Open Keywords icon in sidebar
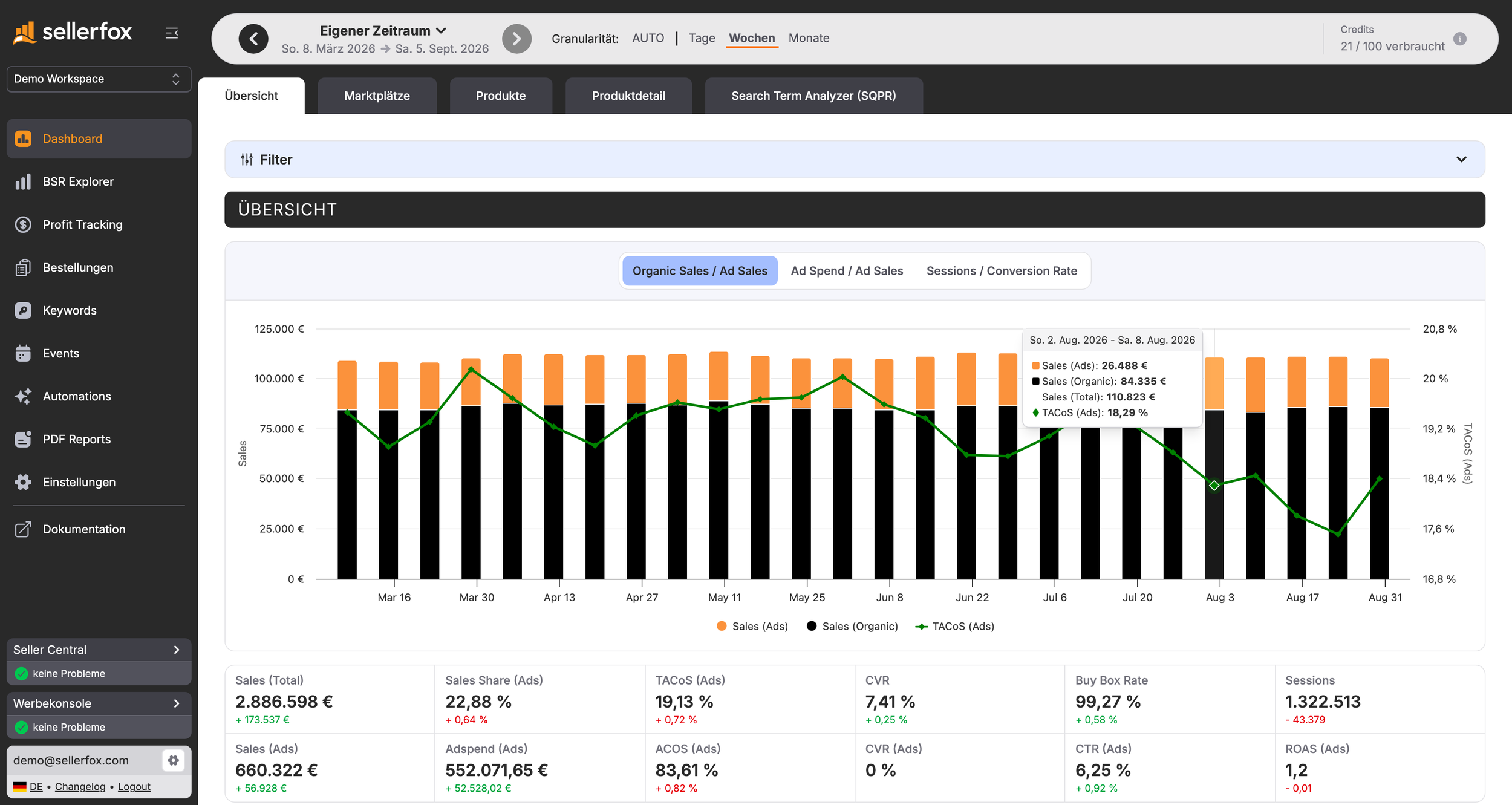Screen dimensions: 1512x805 pyautogui.click(x=23, y=310)
